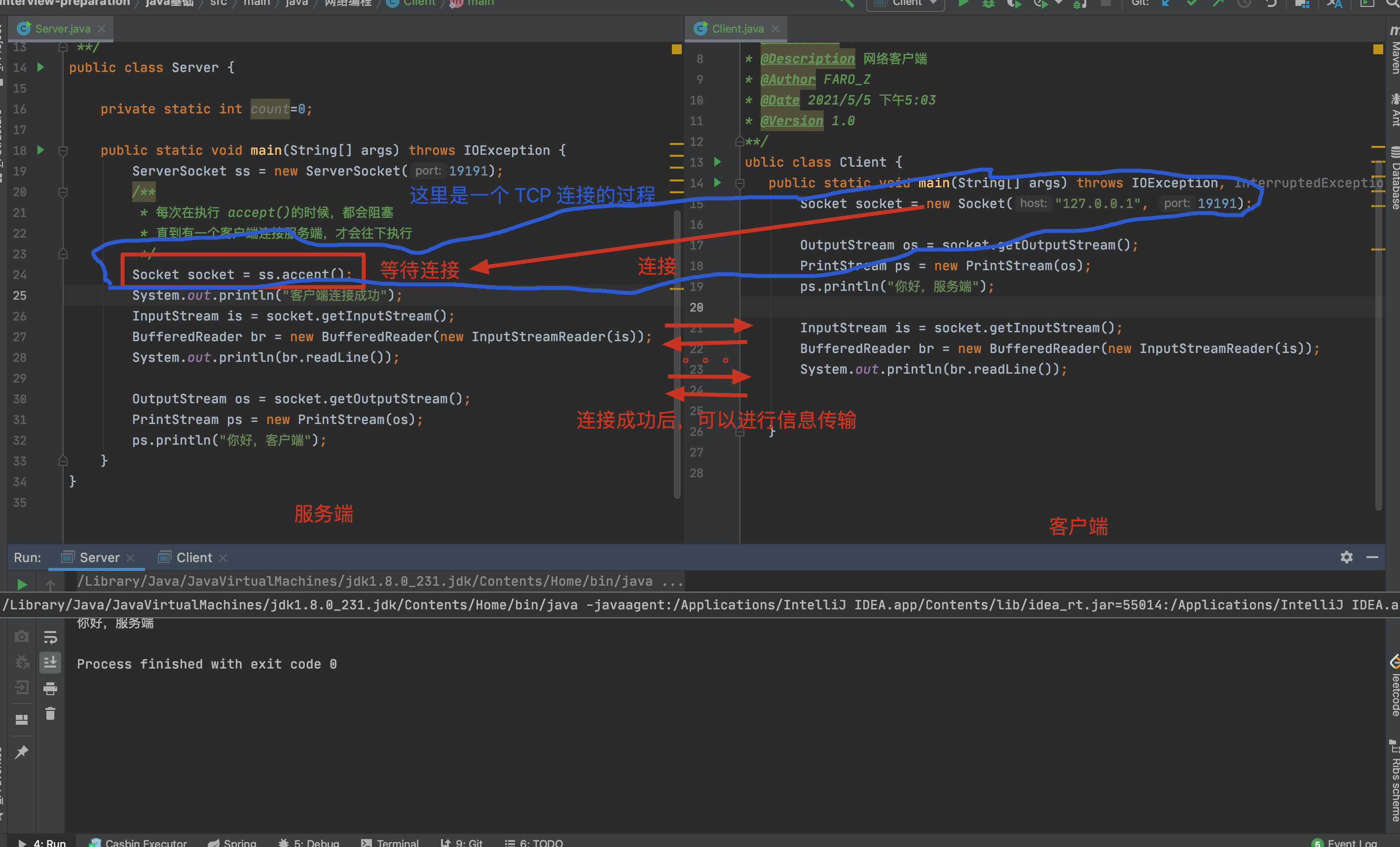
Task: Open the 6: TODO tool window
Action: click(534, 843)
